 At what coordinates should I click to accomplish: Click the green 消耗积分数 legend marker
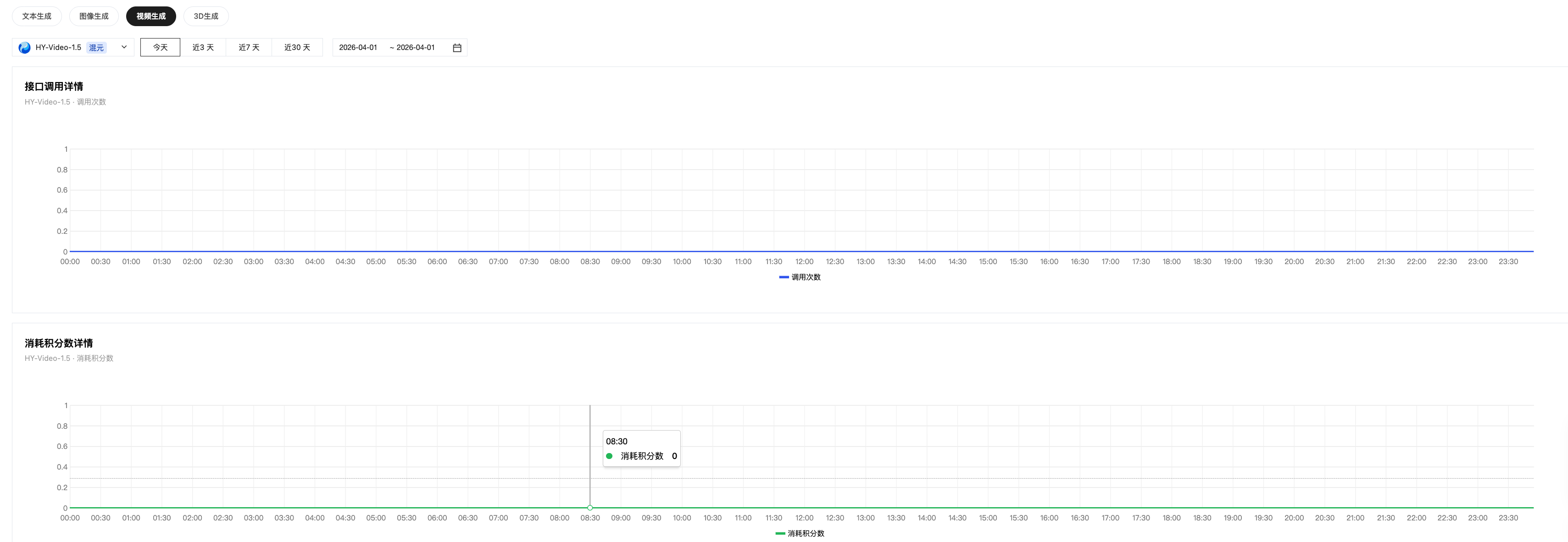tap(780, 533)
